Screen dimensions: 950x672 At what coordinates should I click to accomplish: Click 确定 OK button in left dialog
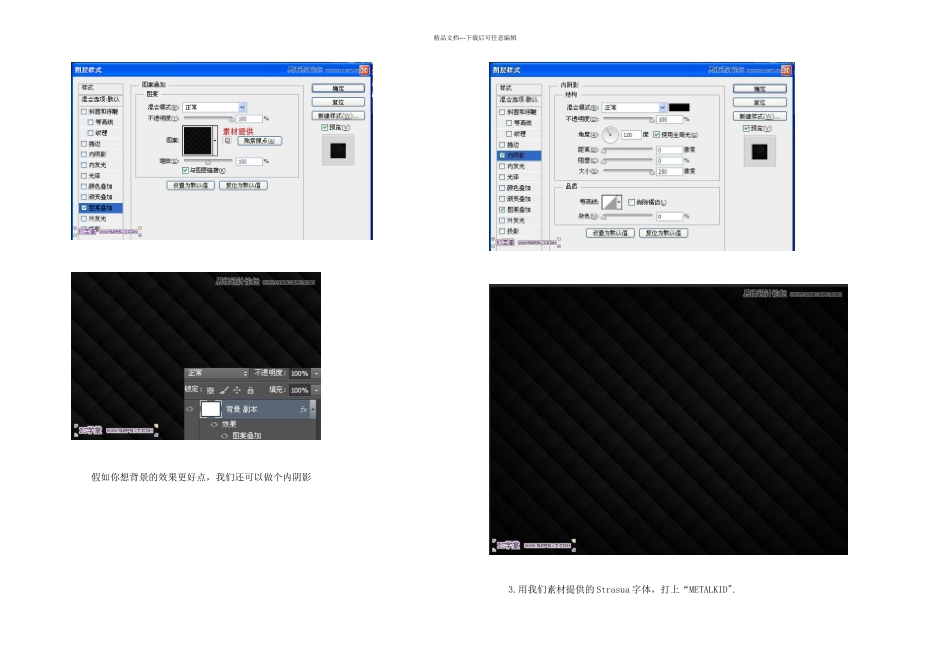[338, 88]
